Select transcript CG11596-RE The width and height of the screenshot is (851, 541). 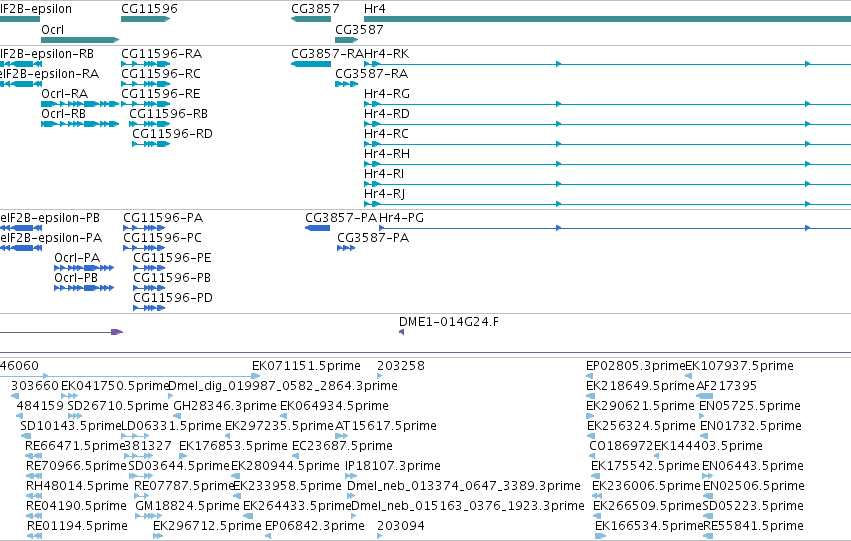[x=161, y=94]
